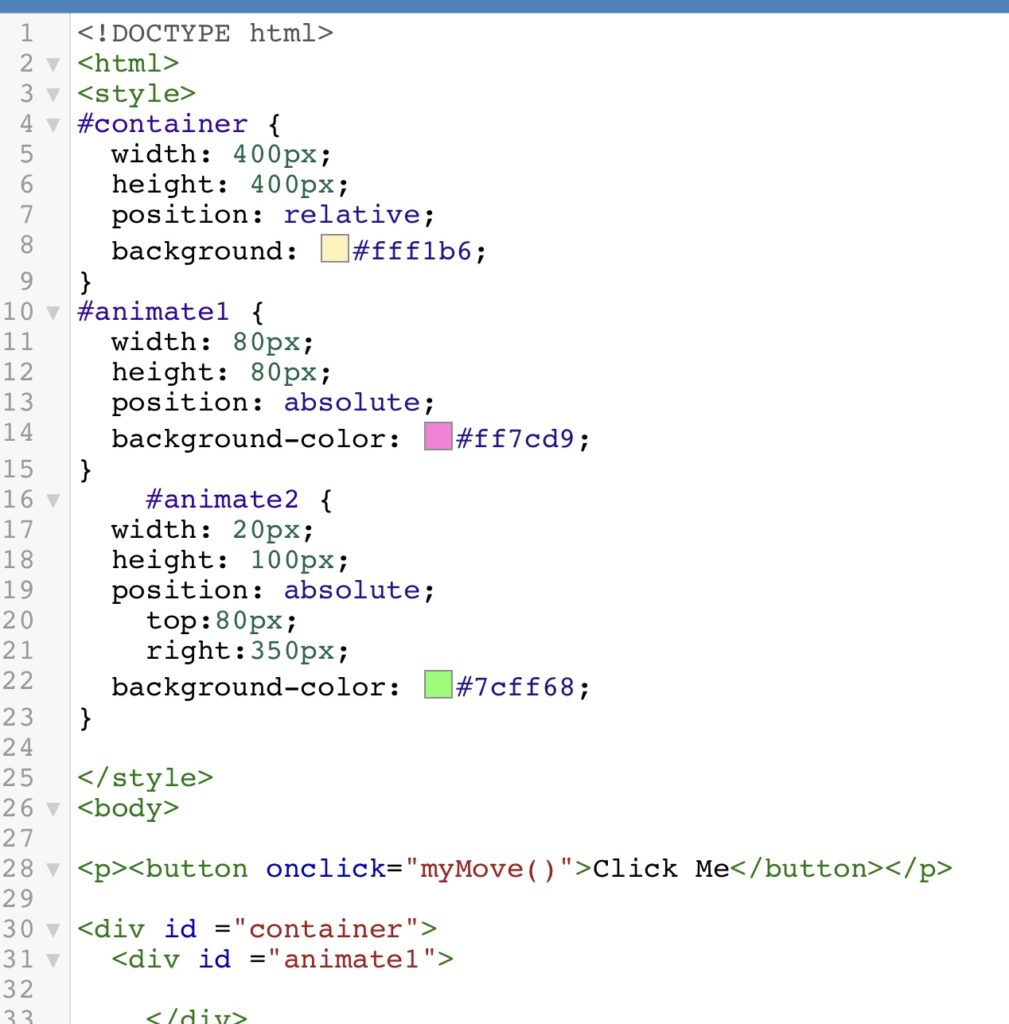1009x1024 pixels.
Task: Open the #fff1b6 cream color swatch
Action: click(334, 249)
